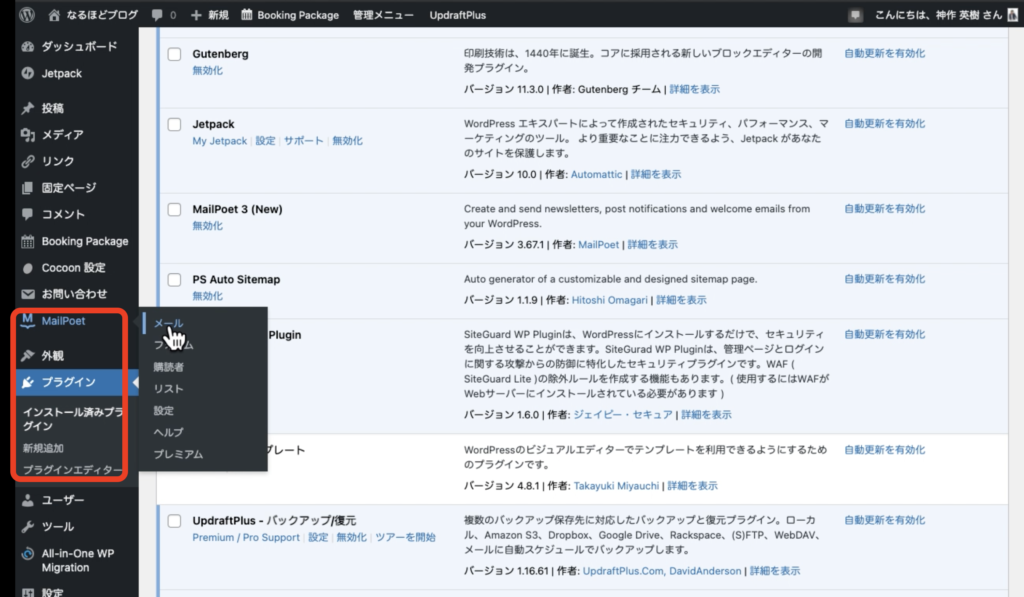This screenshot has width=1024, height=597.
Task: Click the Cocoon 設定 circle icon
Action: 27,268
